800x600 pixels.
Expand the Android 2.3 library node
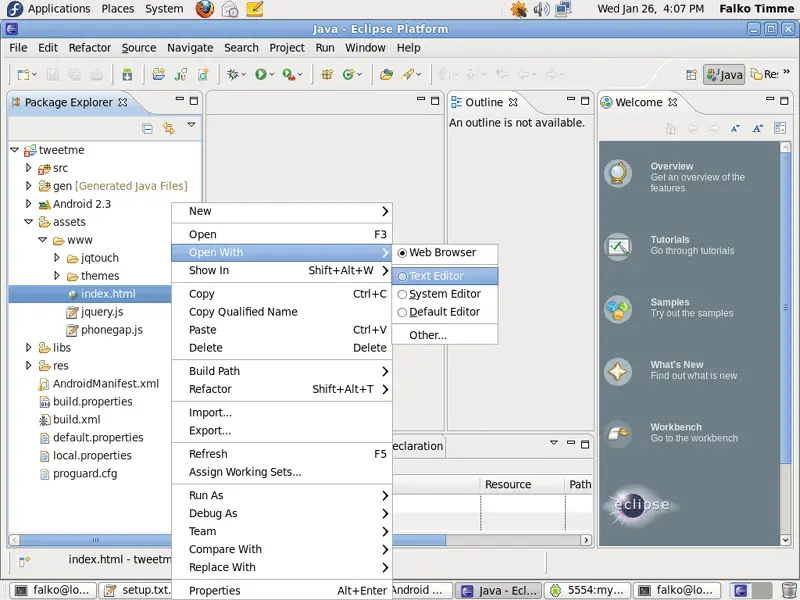[29, 203]
